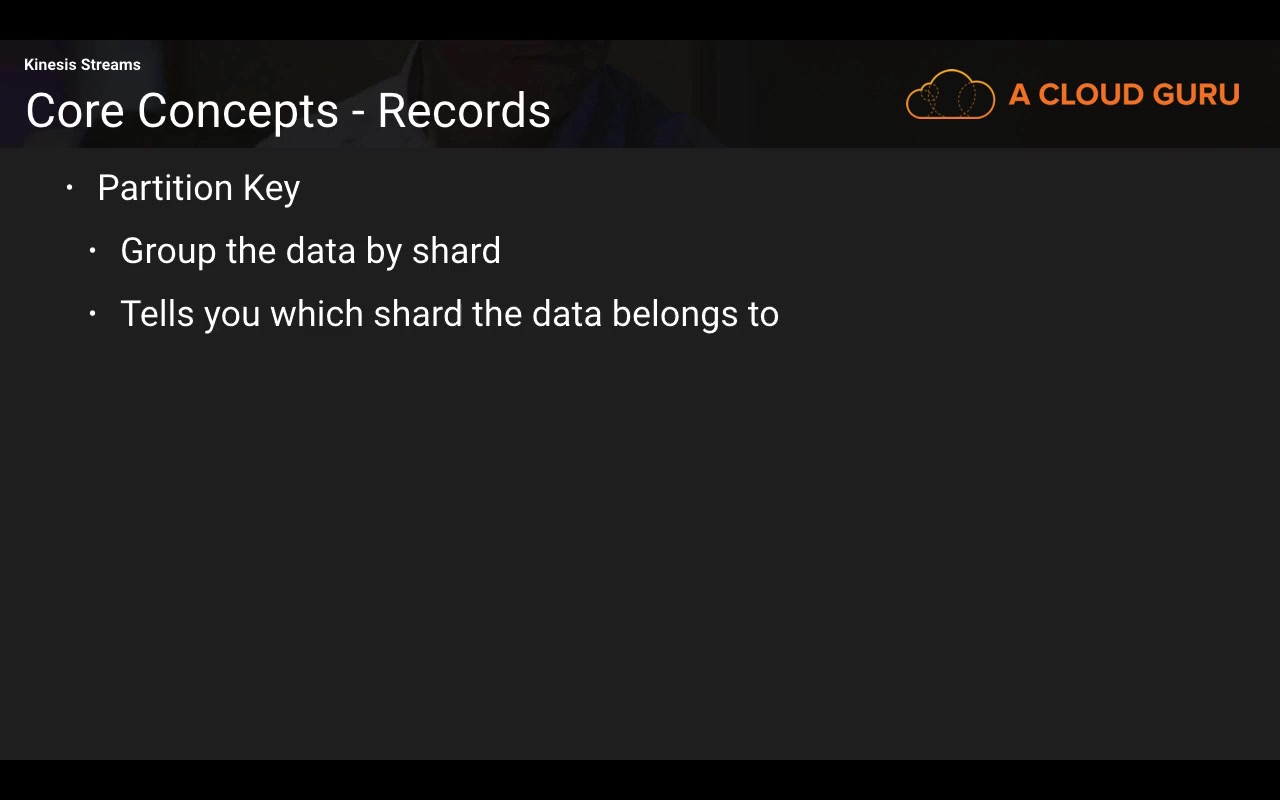This screenshot has width=1280, height=800.
Task: Click the dash in the slide title
Action: [358, 113]
